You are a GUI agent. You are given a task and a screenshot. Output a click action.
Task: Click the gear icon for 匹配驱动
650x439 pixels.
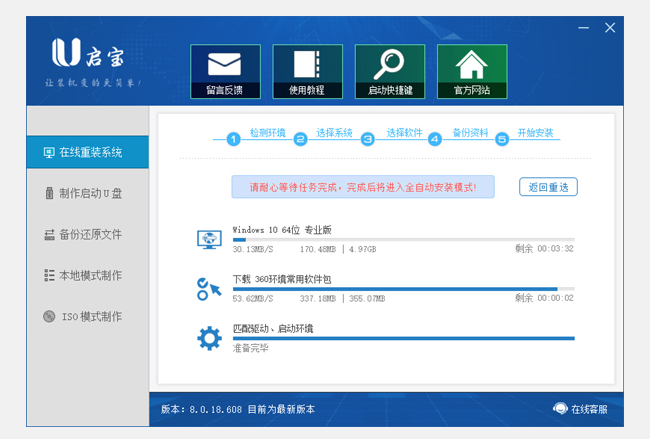209,338
